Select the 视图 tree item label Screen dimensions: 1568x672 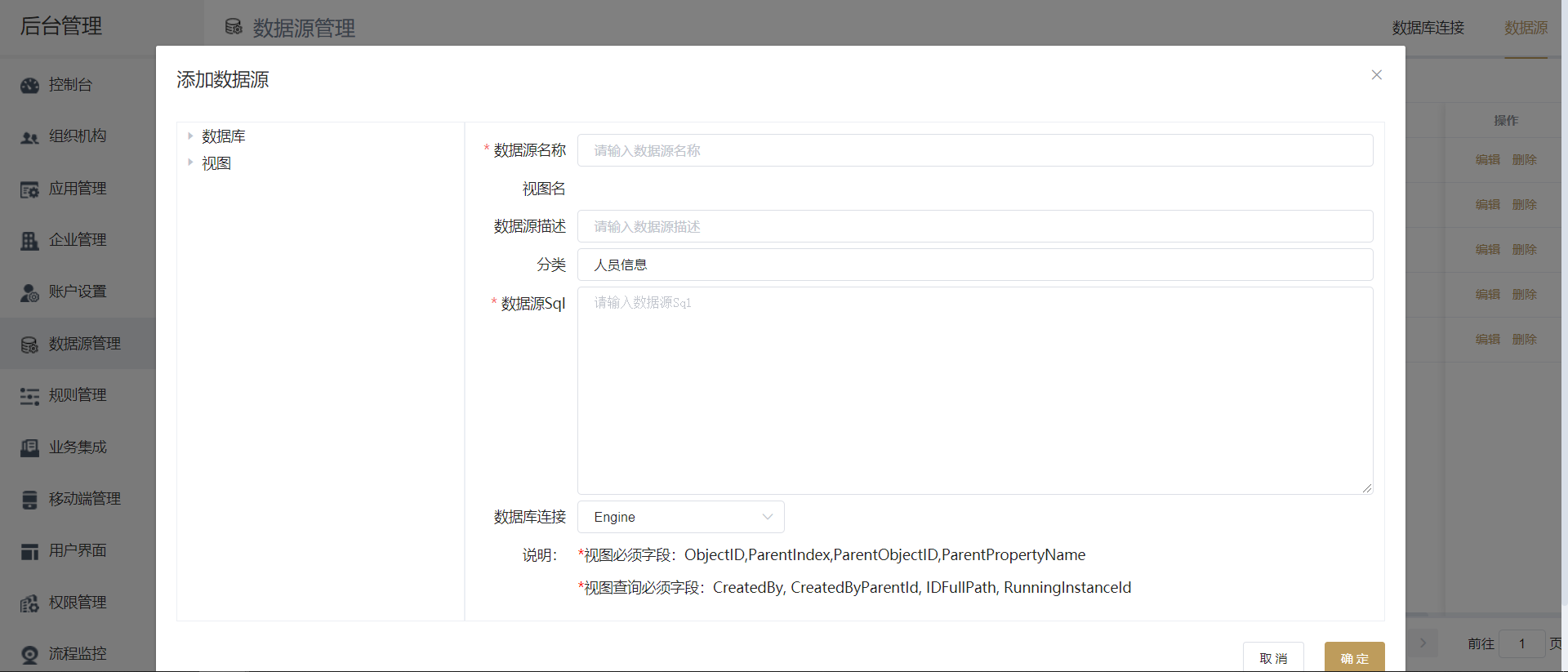(216, 163)
